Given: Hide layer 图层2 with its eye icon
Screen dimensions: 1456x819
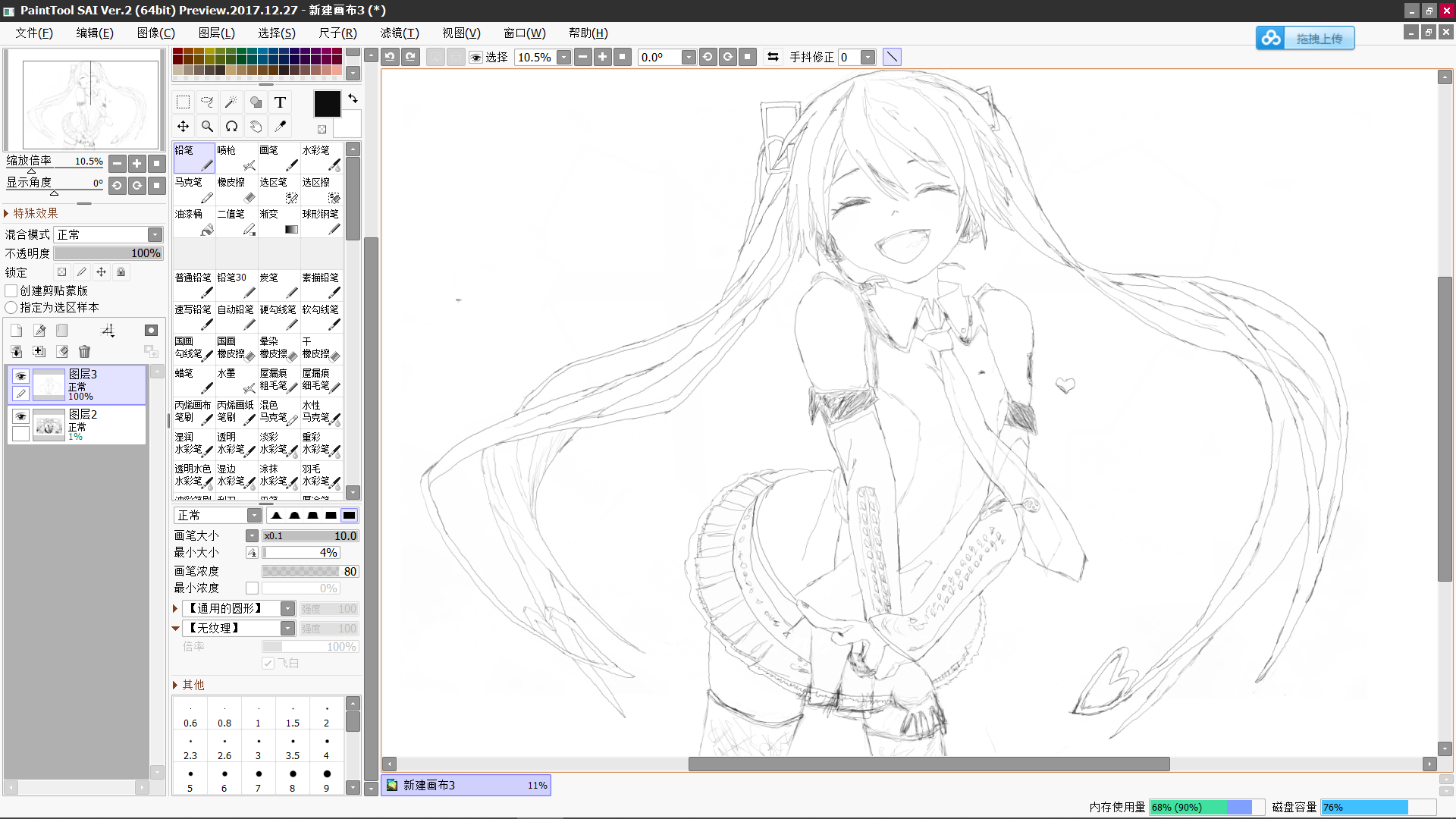Looking at the screenshot, I should tap(20, 416).
